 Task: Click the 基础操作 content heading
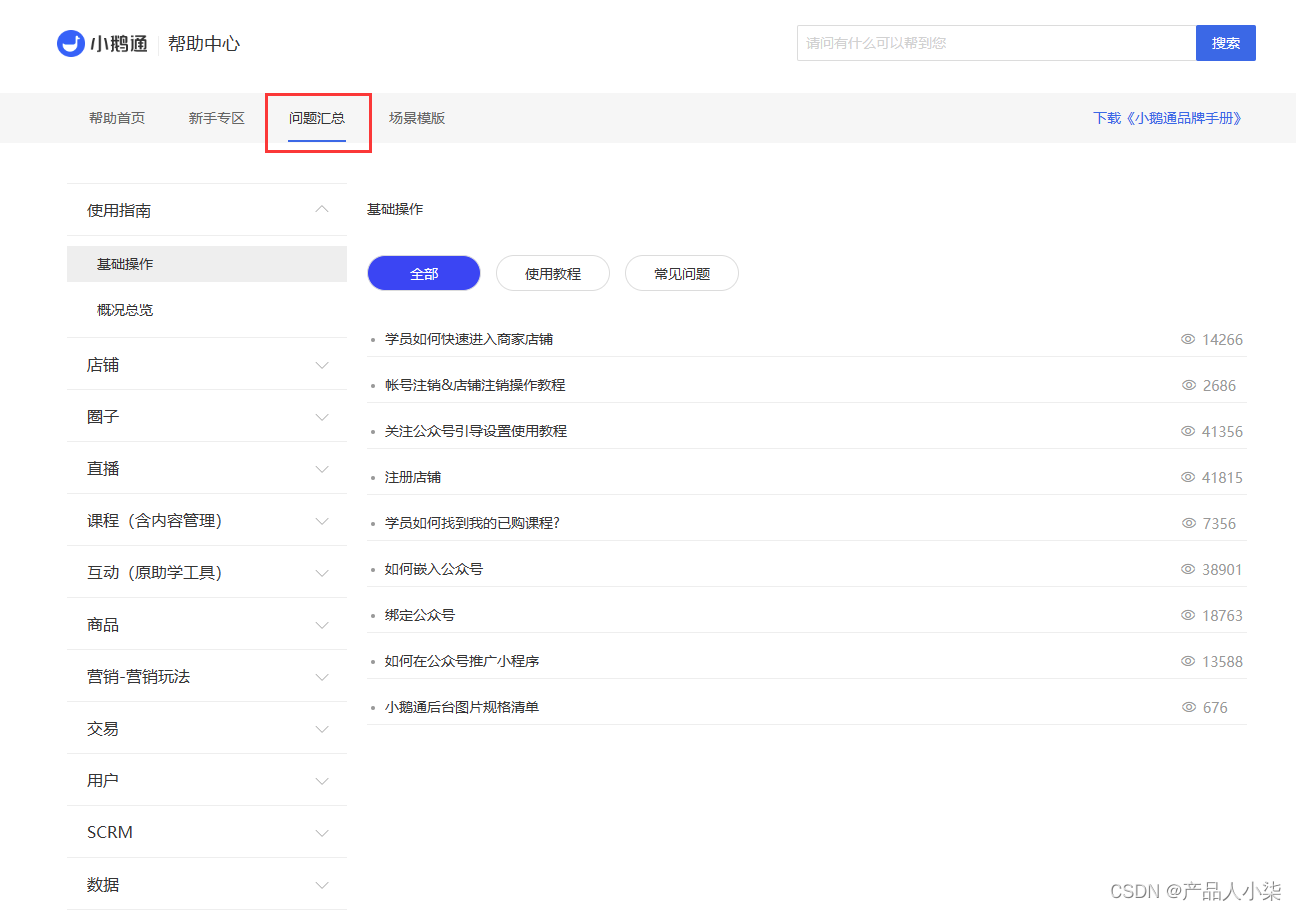395,209
